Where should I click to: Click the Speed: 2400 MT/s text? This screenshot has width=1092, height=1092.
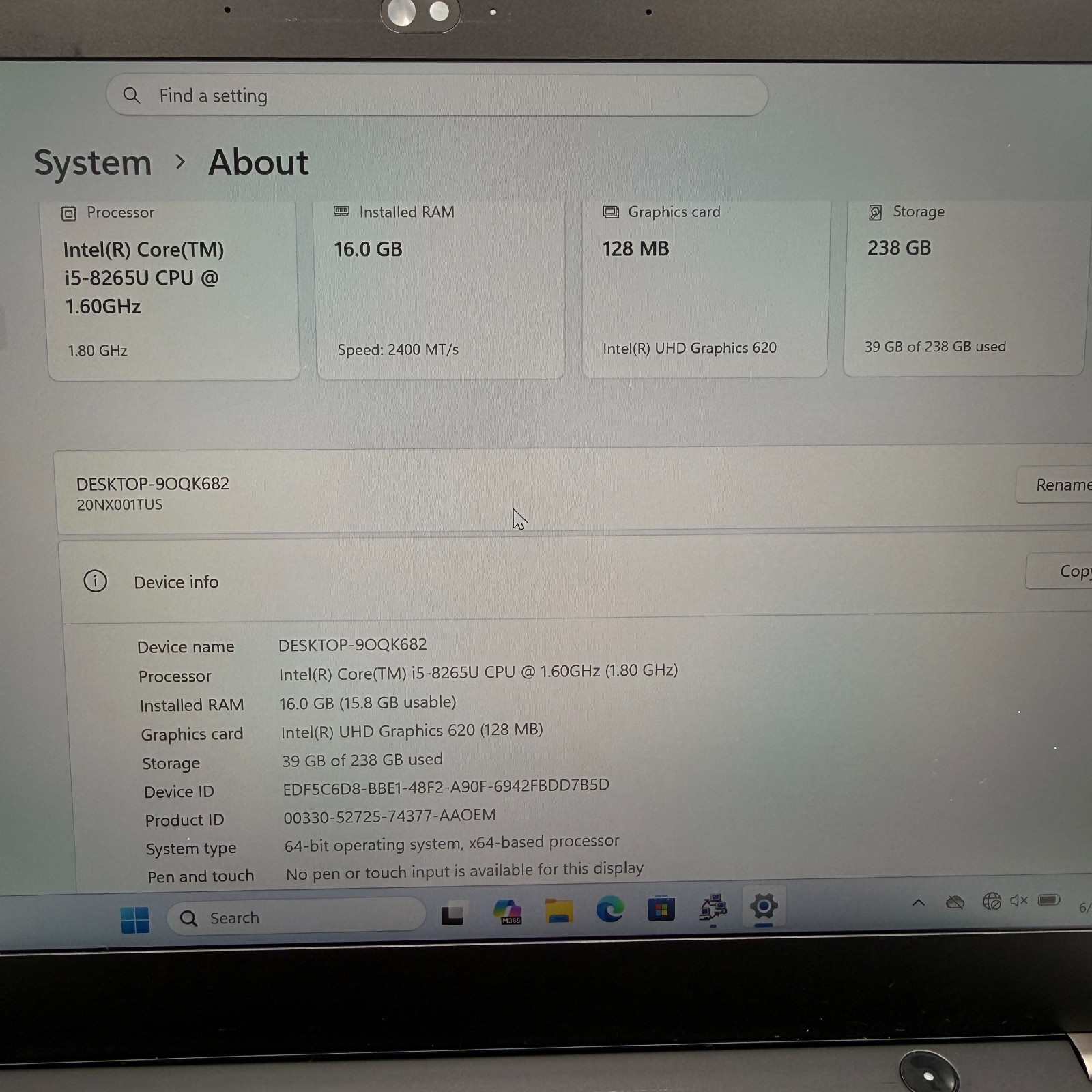point(398,349)
